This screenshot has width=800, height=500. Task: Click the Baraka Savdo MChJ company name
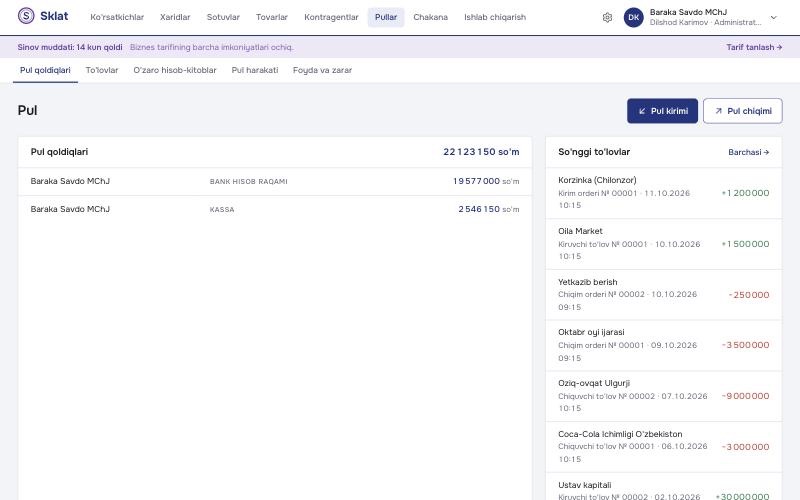(x=688, y=12)
